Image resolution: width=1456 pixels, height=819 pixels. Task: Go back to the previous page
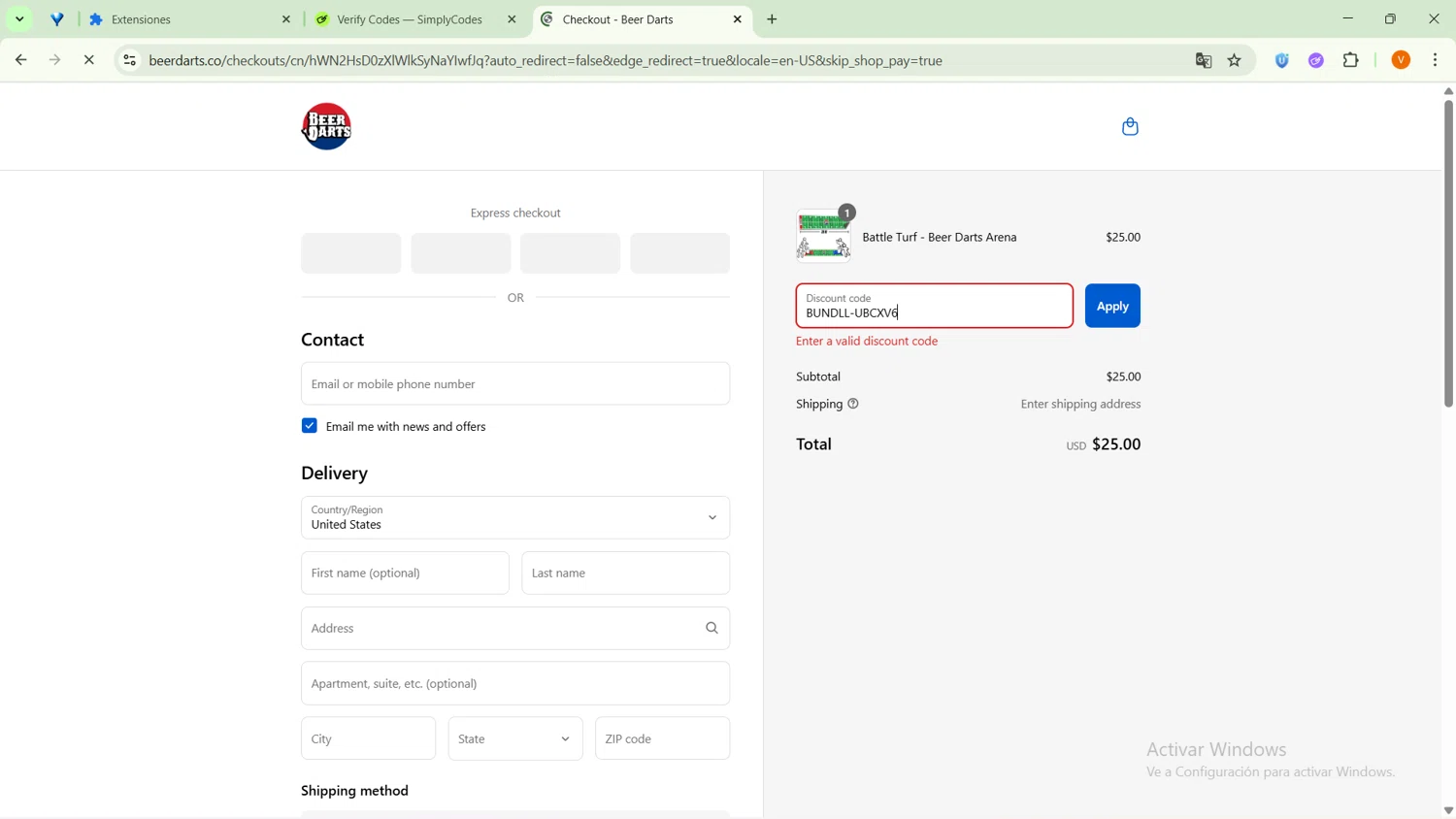tap(21, 60)
